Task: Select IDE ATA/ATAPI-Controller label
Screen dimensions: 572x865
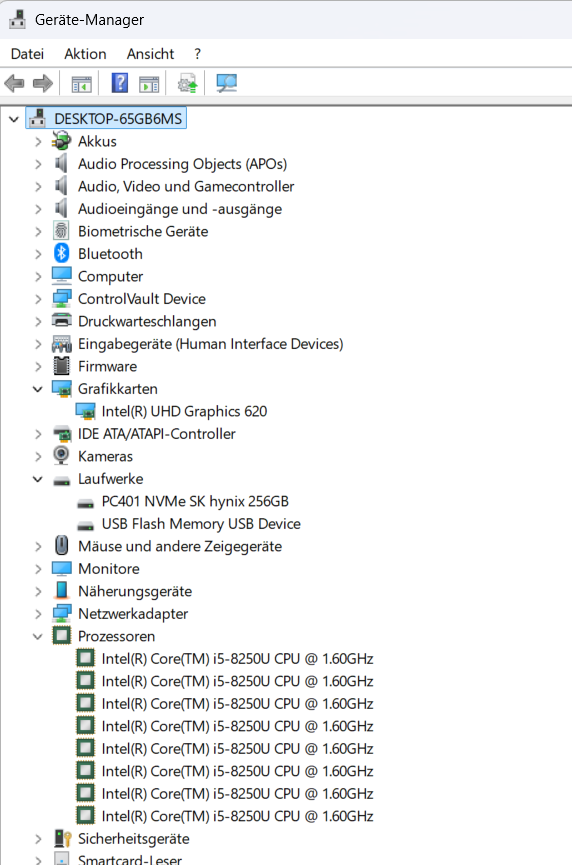Action: 157,434
